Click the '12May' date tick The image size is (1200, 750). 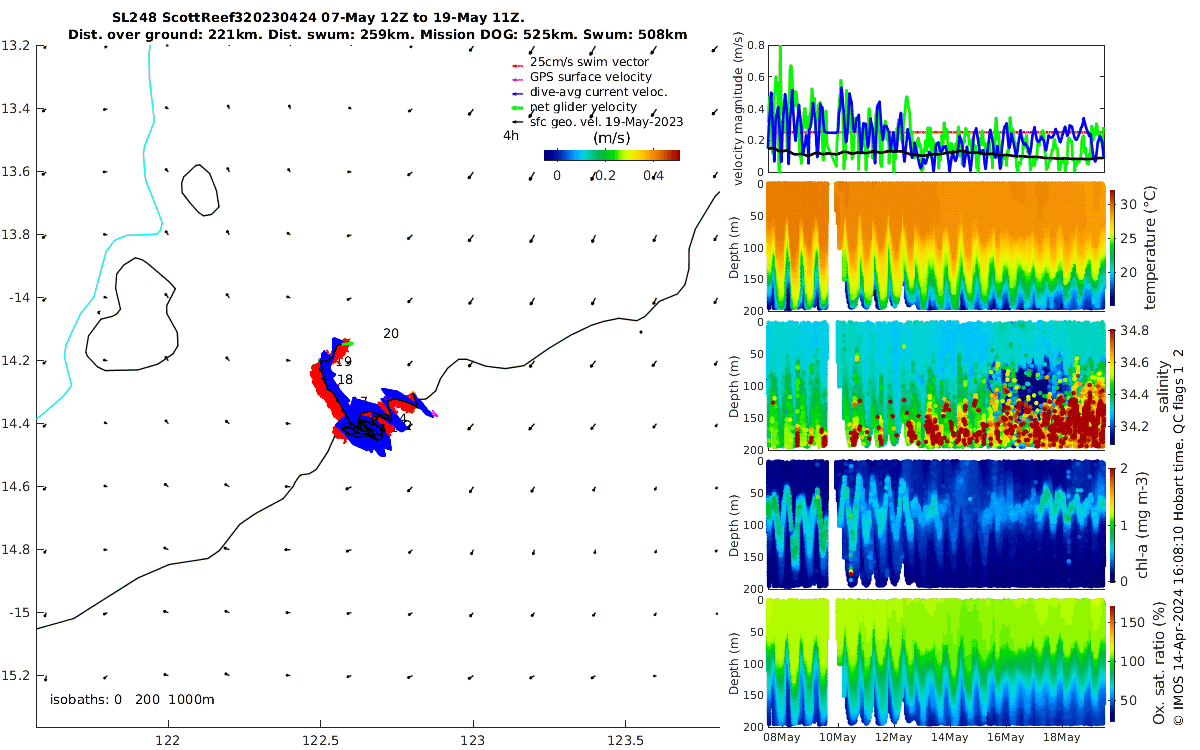coord(893,738)
